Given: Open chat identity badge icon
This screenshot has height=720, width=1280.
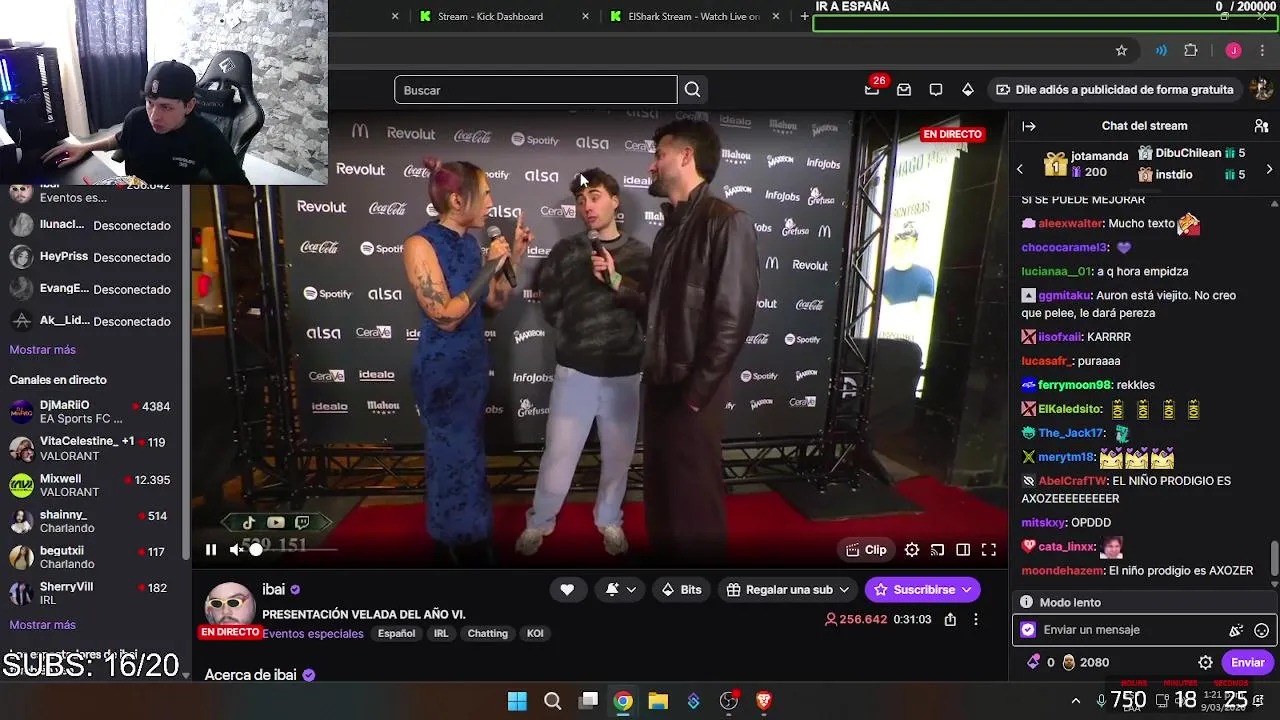Looking at the screenshot, I should coord(1028,630).
